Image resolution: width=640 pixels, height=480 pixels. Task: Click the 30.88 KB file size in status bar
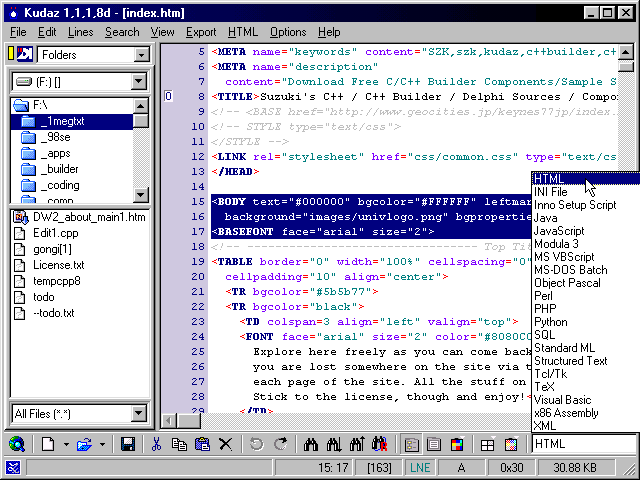tap(575, 468)
